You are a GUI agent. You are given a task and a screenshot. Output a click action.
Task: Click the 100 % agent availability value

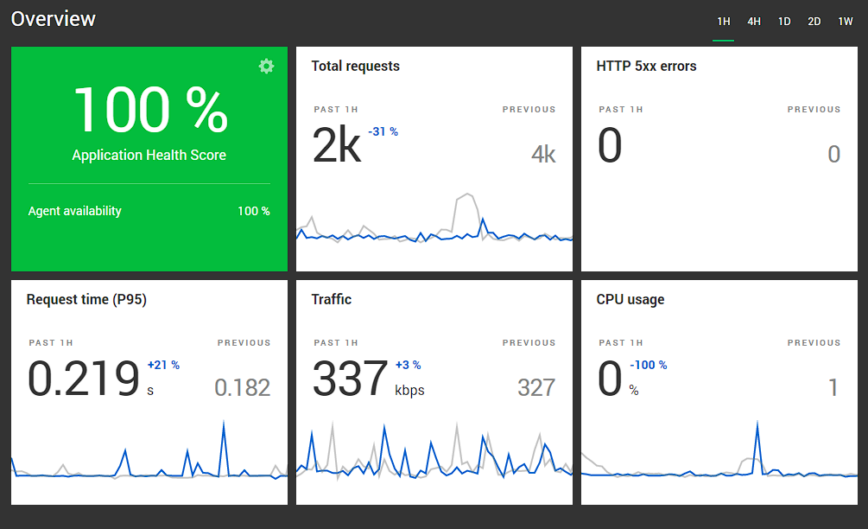coord(254,211)
